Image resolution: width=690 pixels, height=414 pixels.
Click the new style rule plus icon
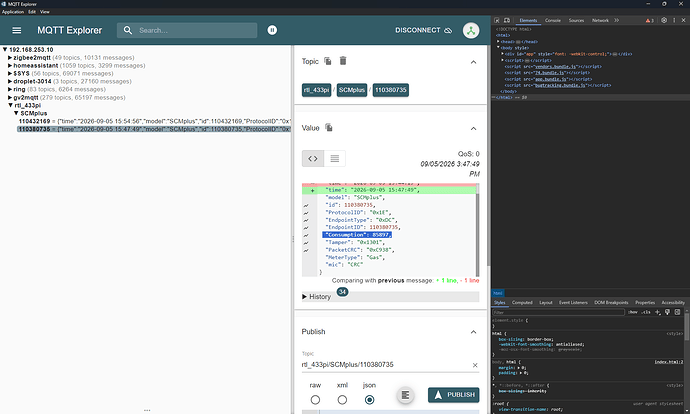(657, 312)
